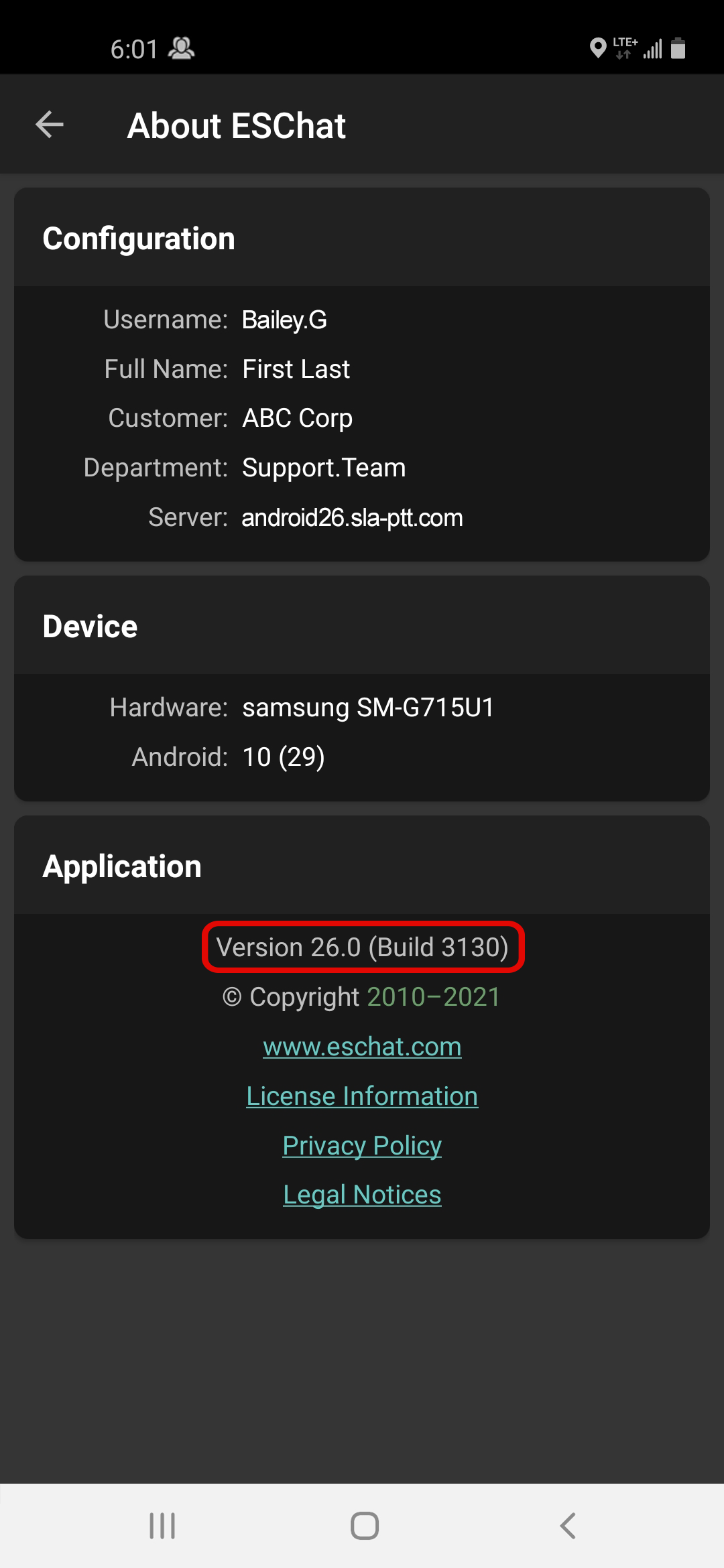Tap the signal strength bars icon
The width and height of the screenshot is (724, 1568).
point(653,49)
